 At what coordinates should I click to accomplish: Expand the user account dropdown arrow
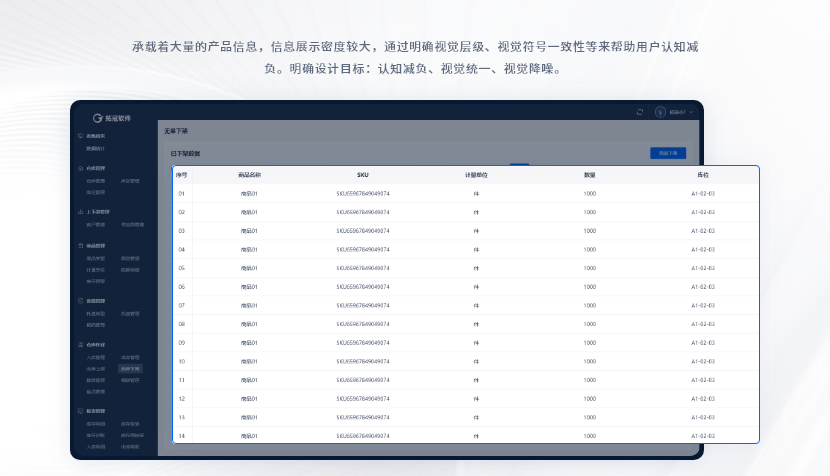pyautogui.click(x=691, y=112)
